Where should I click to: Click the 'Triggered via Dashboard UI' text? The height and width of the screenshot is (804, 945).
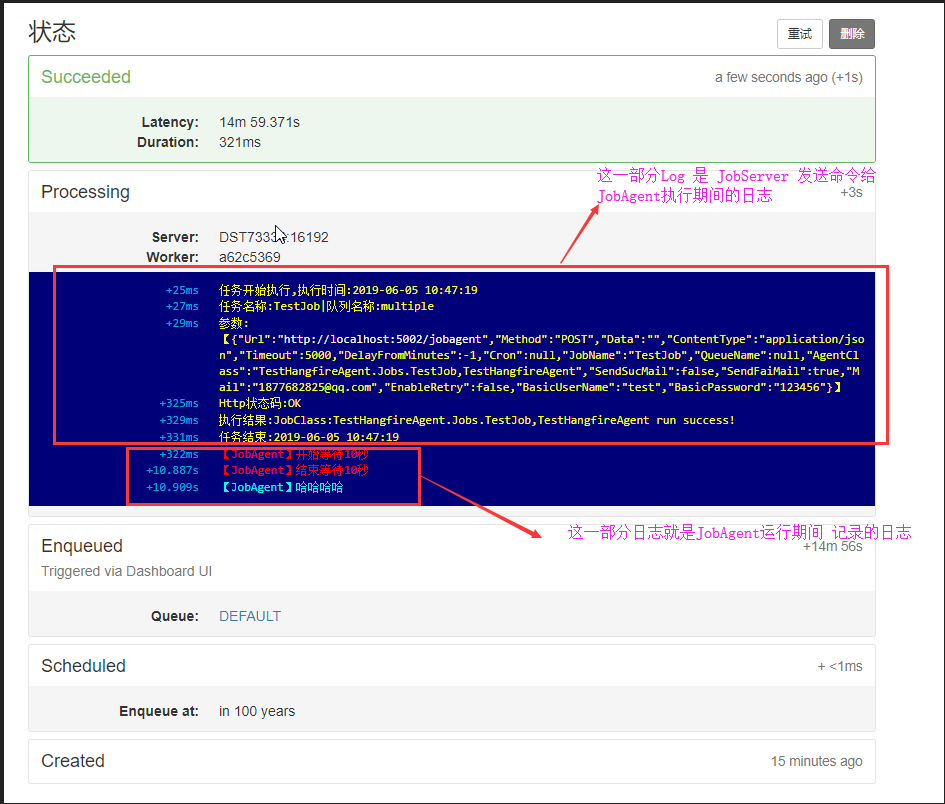(x=126, y=571)
